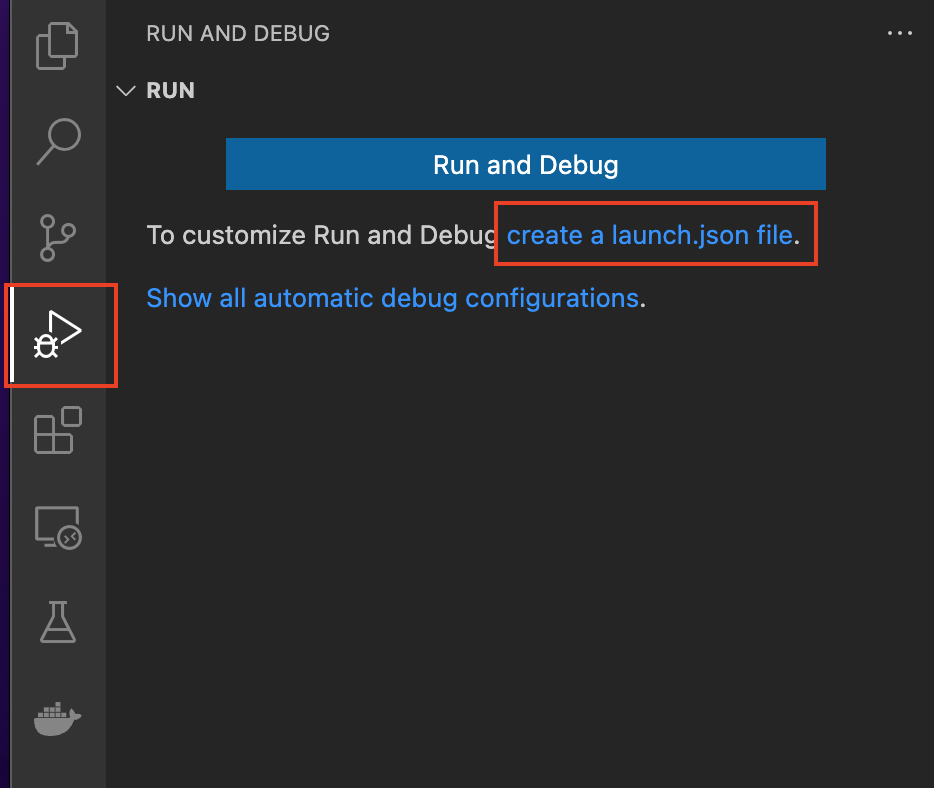Click the RUN section header label

coord(170,91)
